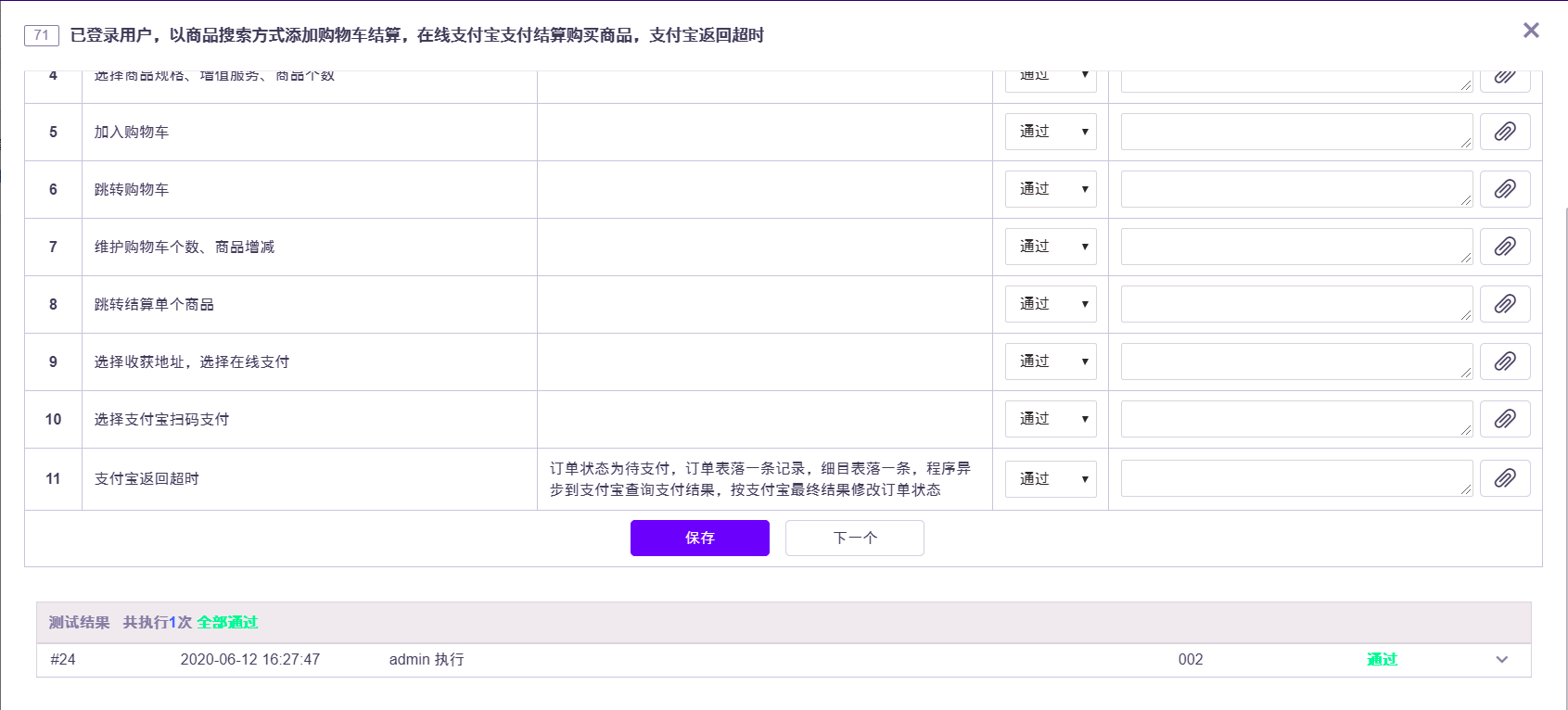The height and width of the screenshot is (710, 1568).
Task: Select the step text 维护购物车个数、商品增减
Action: click(185, 247)
